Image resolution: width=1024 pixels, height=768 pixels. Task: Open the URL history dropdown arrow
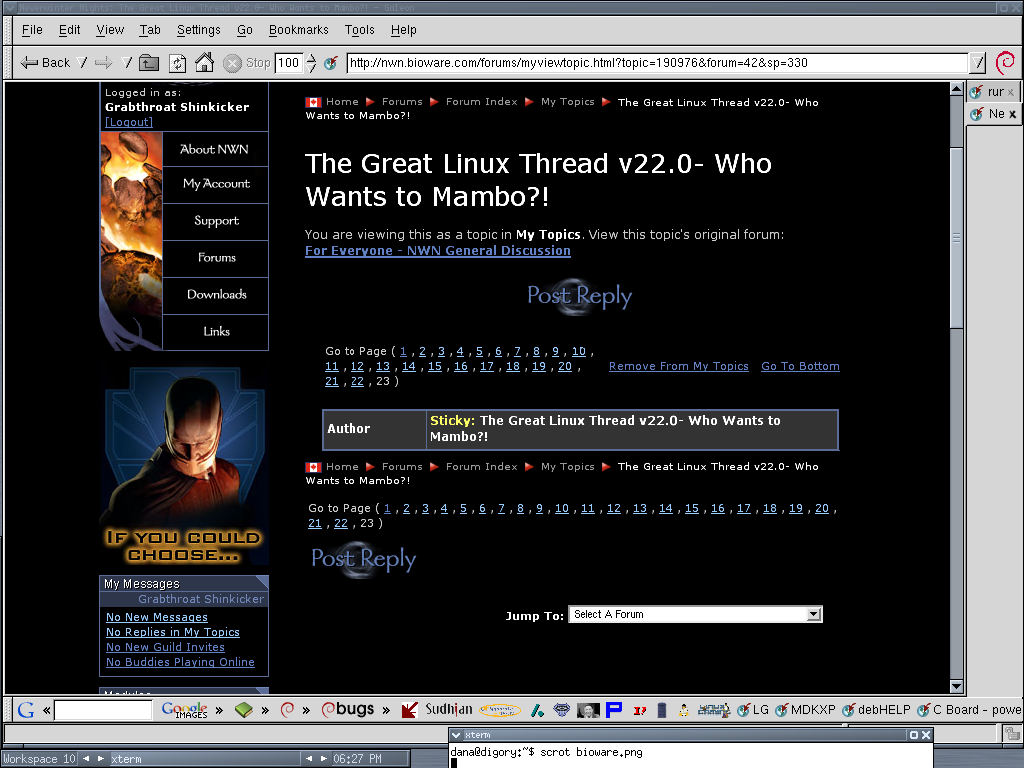[x=977, y=63]
